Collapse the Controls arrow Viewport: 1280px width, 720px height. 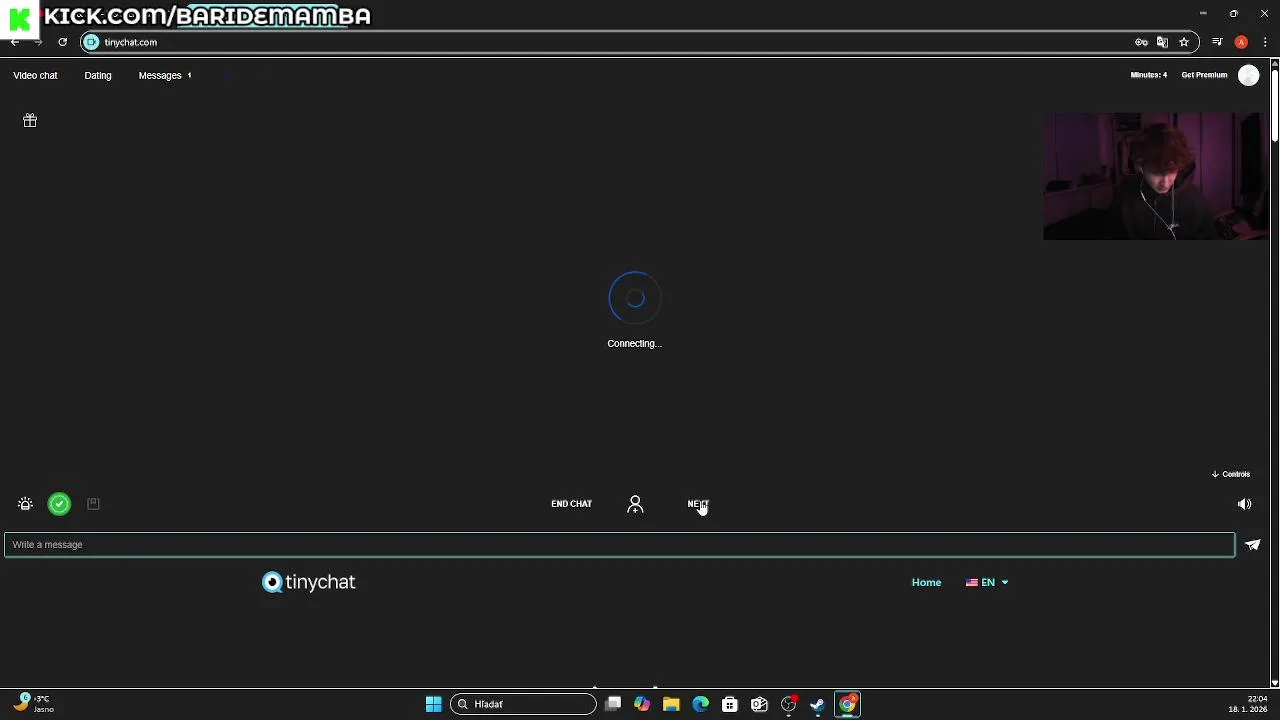tap(1231, 474)
